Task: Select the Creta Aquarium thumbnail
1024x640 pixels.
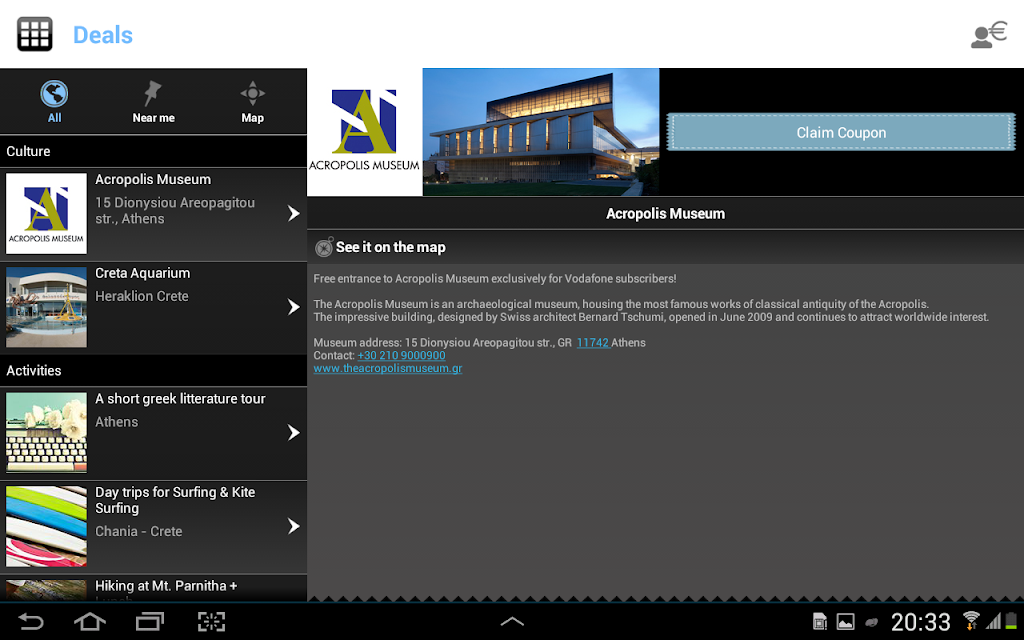Action: 46,307
